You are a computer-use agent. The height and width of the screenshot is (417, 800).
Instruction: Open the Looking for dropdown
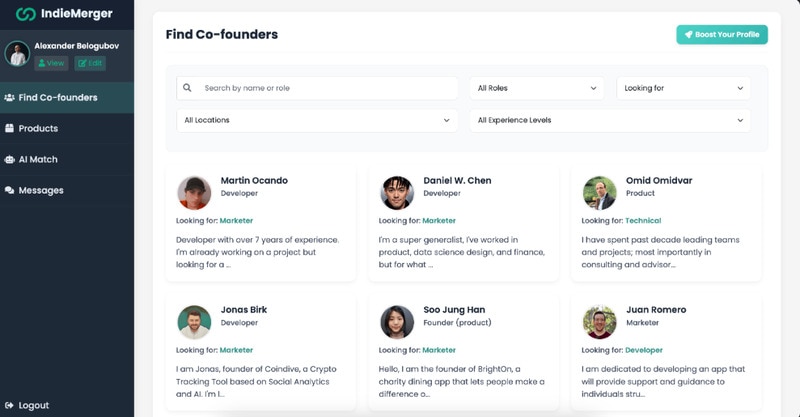click(x=683, y=88)
